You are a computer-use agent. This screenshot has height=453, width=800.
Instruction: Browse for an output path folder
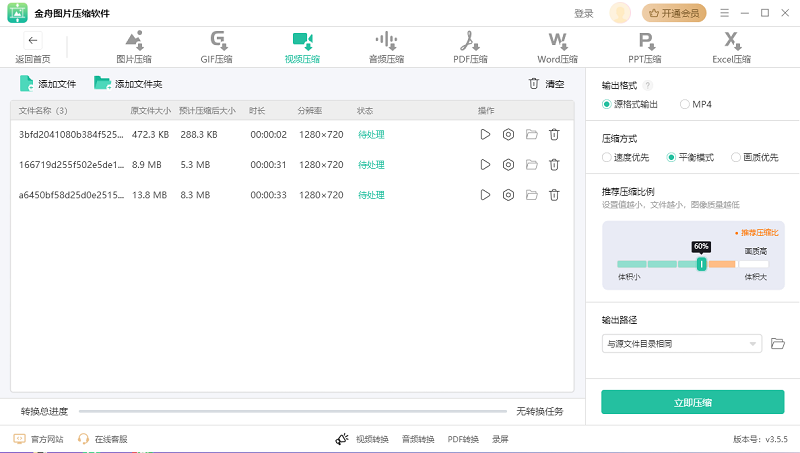(x=778, y=344)
